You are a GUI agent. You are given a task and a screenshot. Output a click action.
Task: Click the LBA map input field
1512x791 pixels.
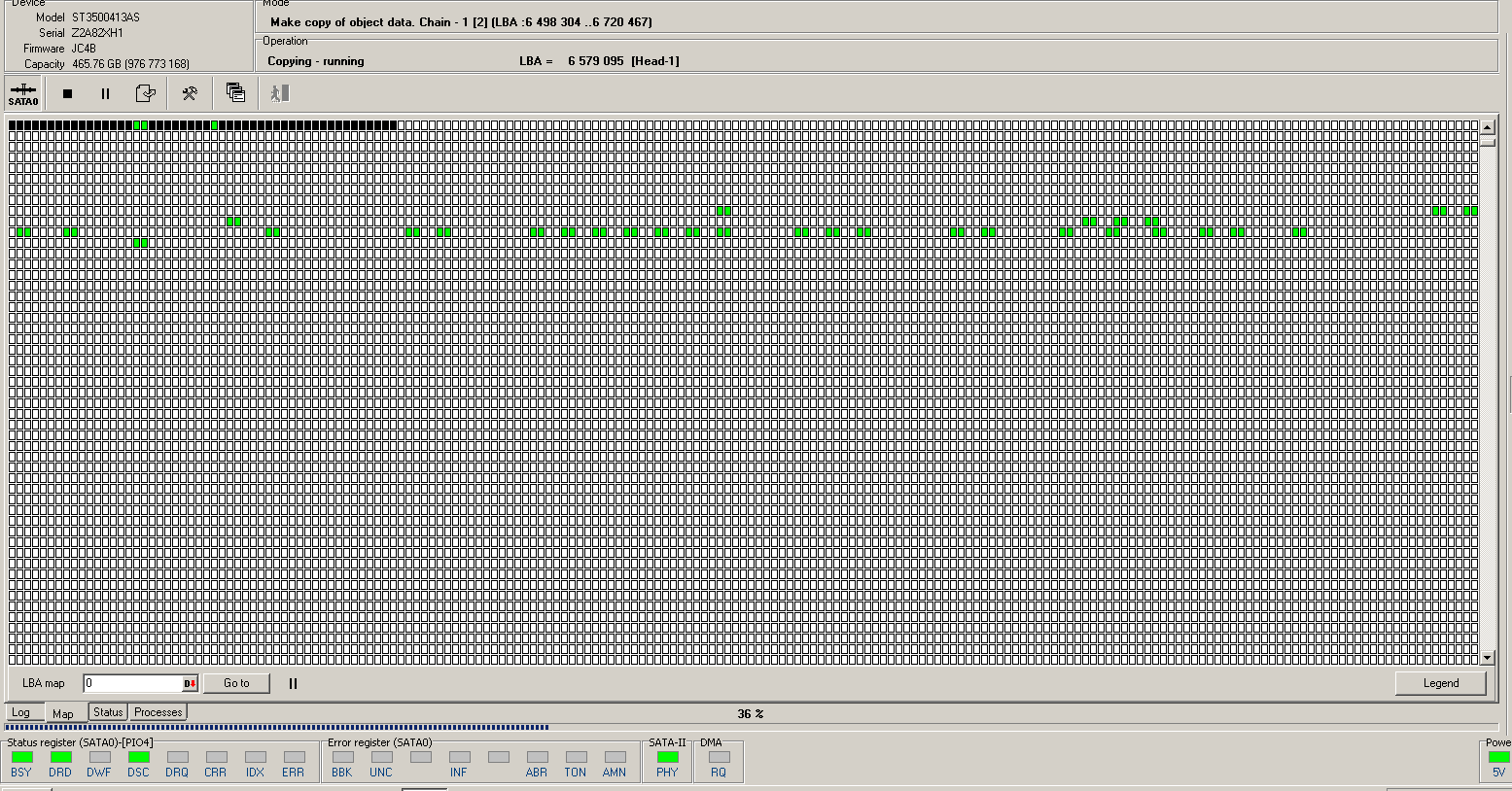point(133,683)
